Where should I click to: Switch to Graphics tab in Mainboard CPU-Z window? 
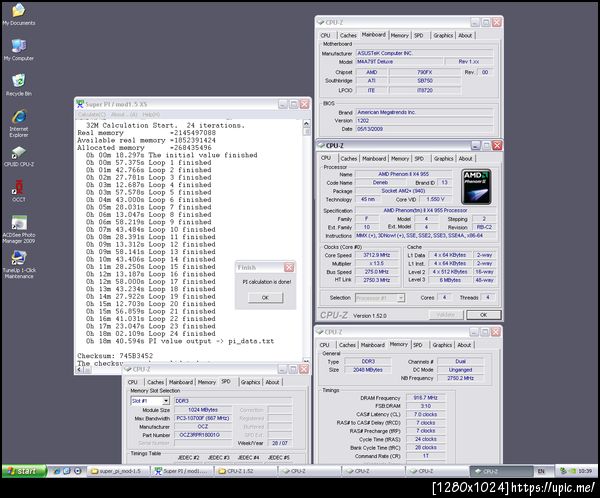443,35
